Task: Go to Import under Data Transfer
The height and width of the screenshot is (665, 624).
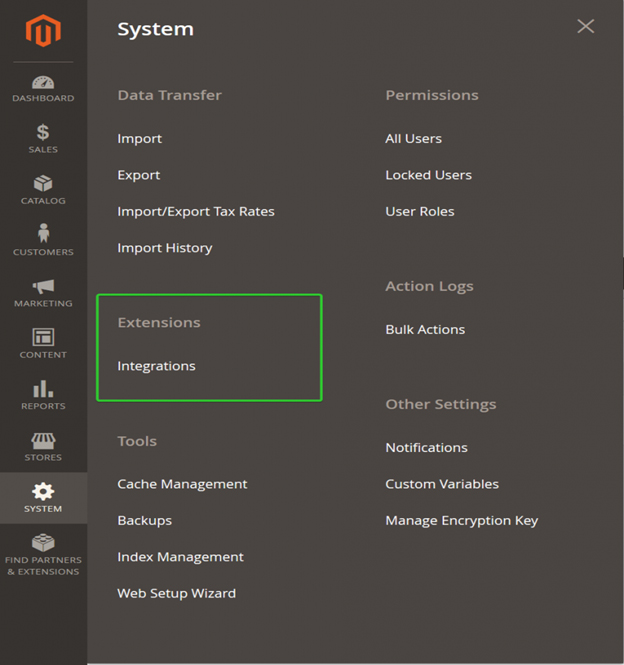Action: [x=140, y=139]
